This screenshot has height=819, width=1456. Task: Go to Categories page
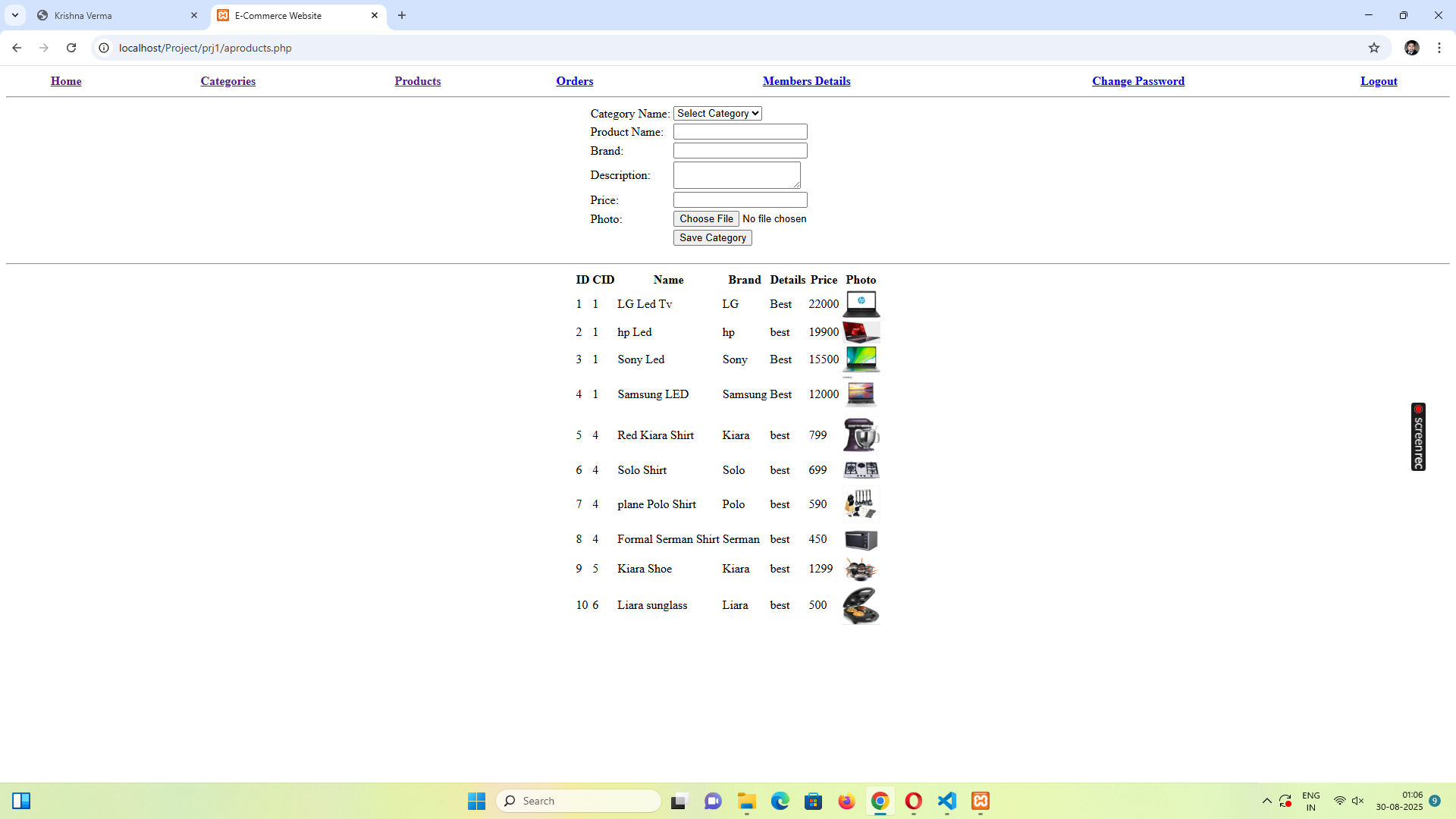pos(228,81)
